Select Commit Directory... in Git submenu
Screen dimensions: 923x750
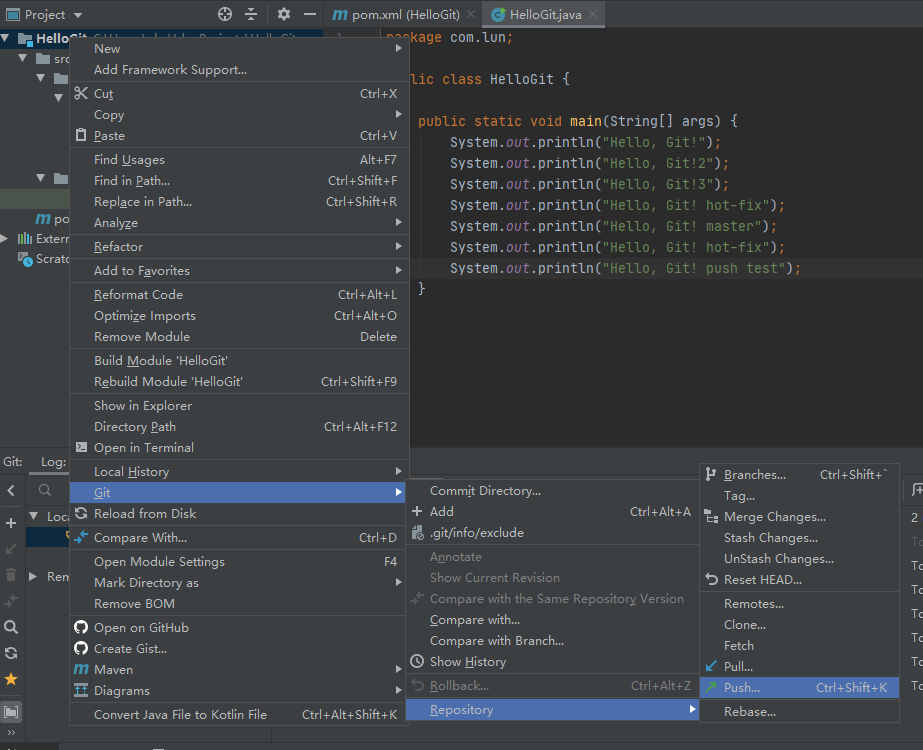[552, 490]
